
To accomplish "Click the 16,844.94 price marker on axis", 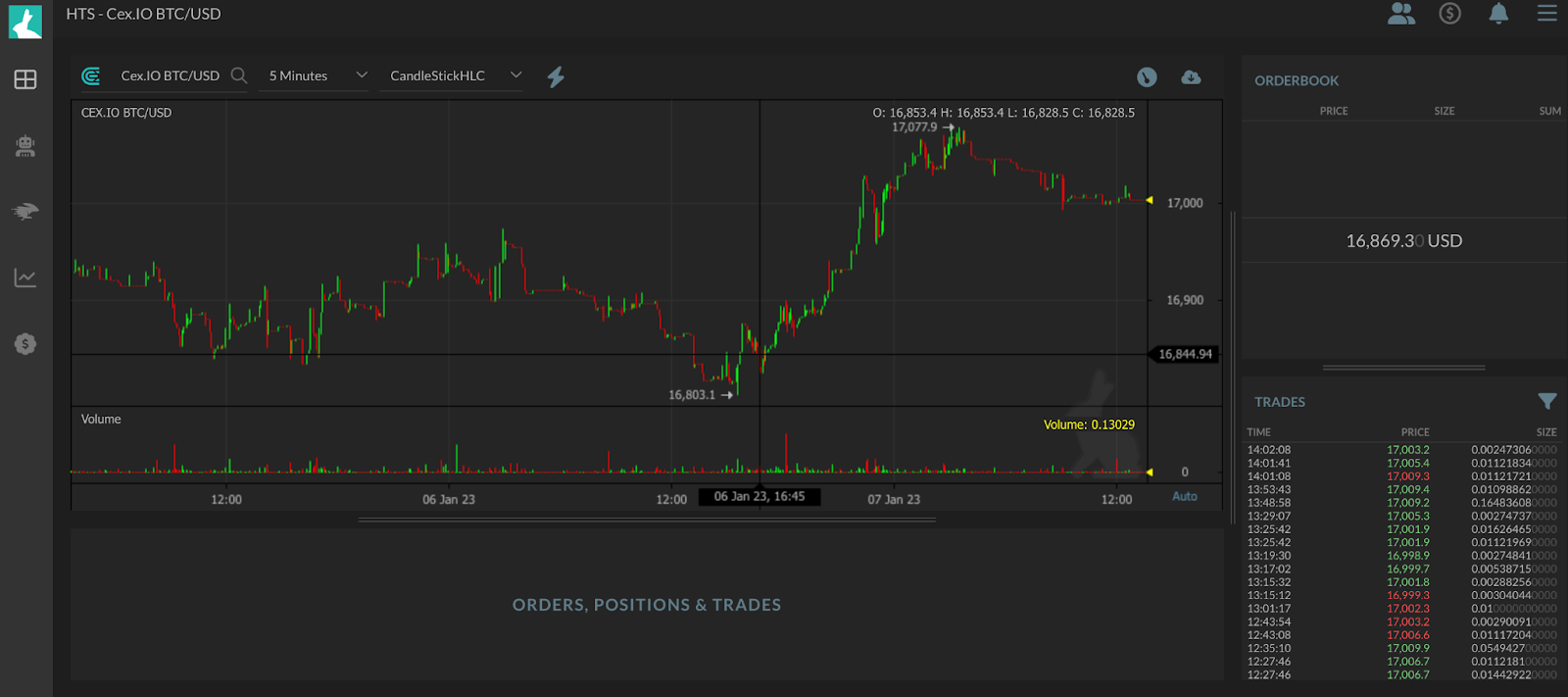I will pyautogui.click(x=1185, y=354).
